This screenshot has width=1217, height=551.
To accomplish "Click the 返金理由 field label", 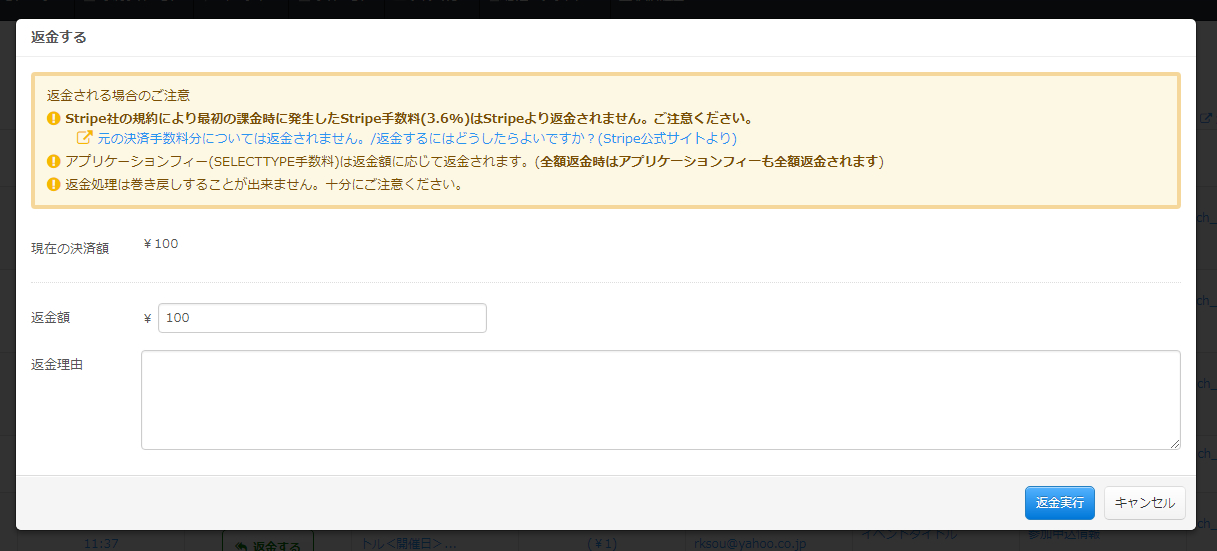I will (57, 365).
